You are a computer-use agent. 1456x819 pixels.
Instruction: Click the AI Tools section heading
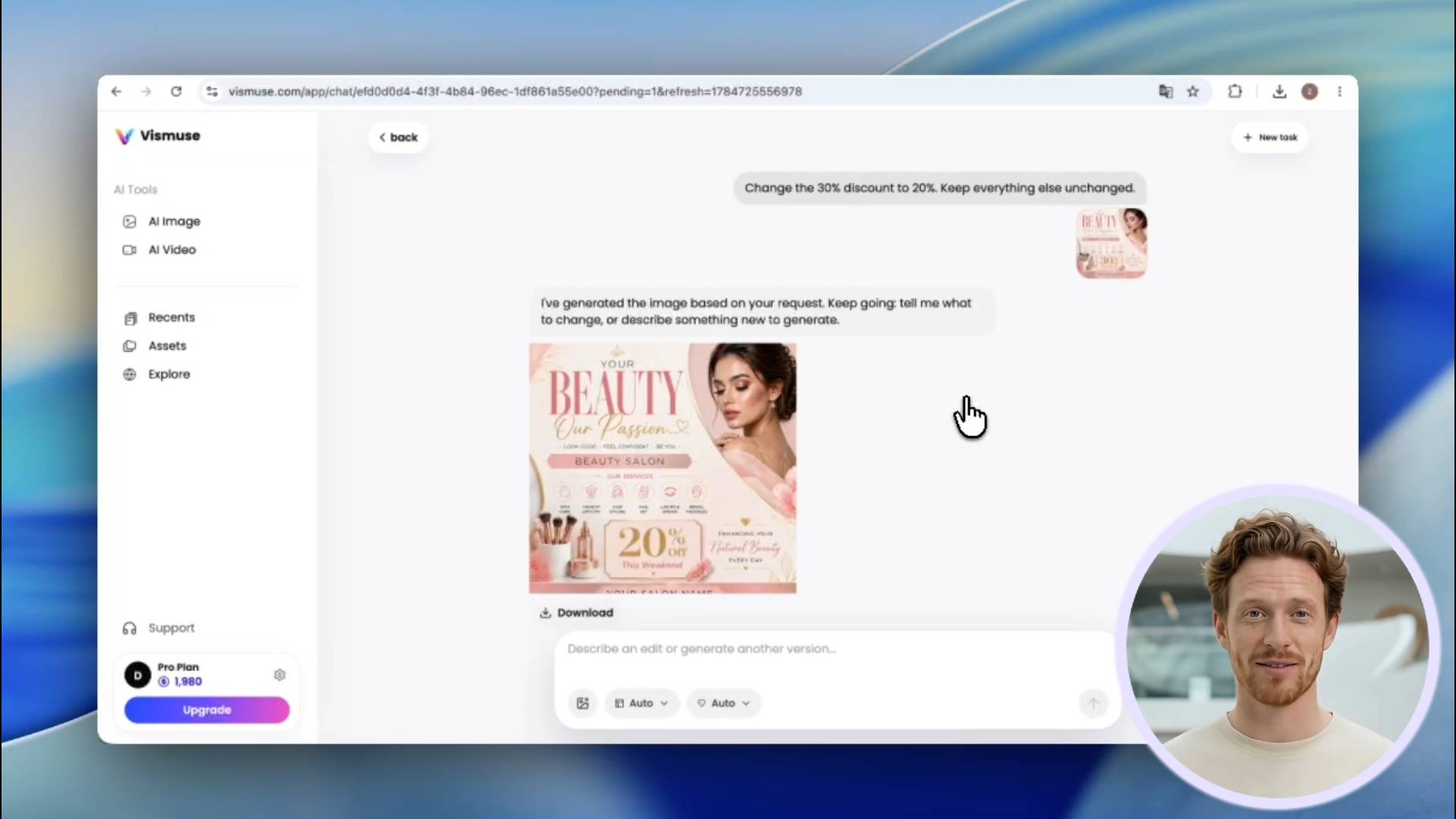click(136, 190)
